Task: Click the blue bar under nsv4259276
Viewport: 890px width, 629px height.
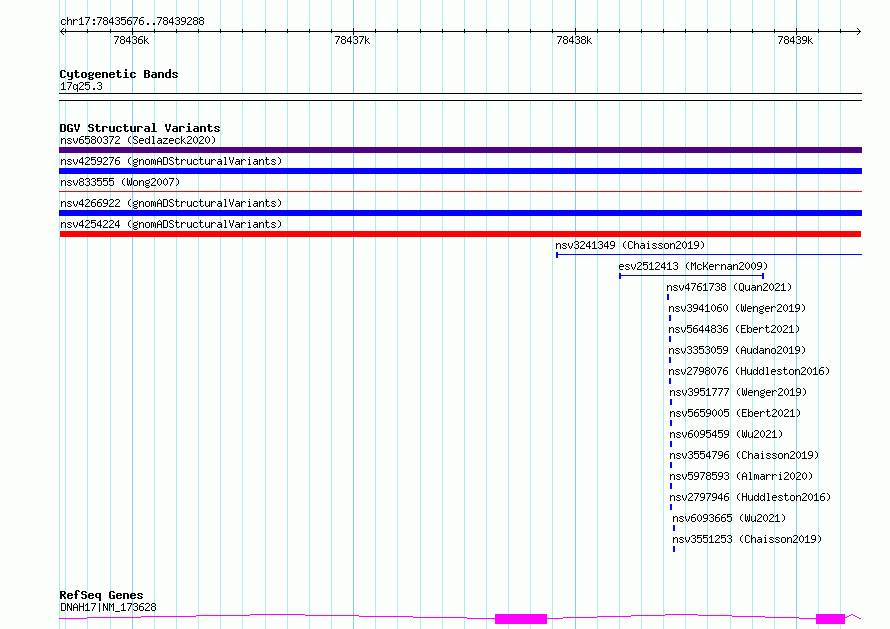Action: point(460,171)
